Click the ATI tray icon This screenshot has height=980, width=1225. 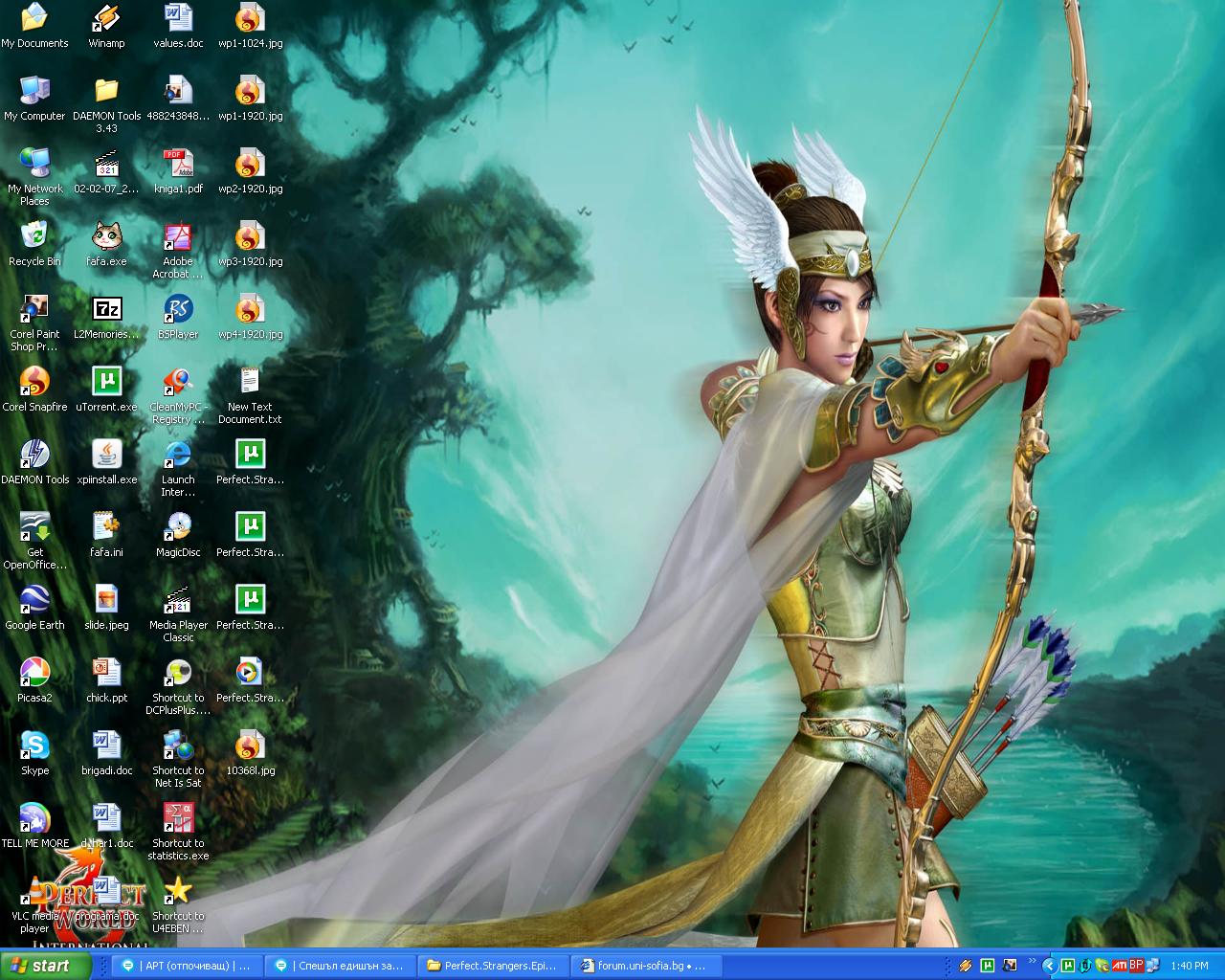click(x=1119, y=965)
